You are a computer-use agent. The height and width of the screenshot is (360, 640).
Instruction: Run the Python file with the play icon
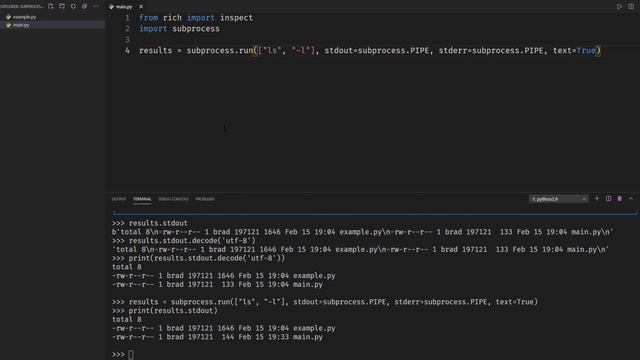[619, 7]
